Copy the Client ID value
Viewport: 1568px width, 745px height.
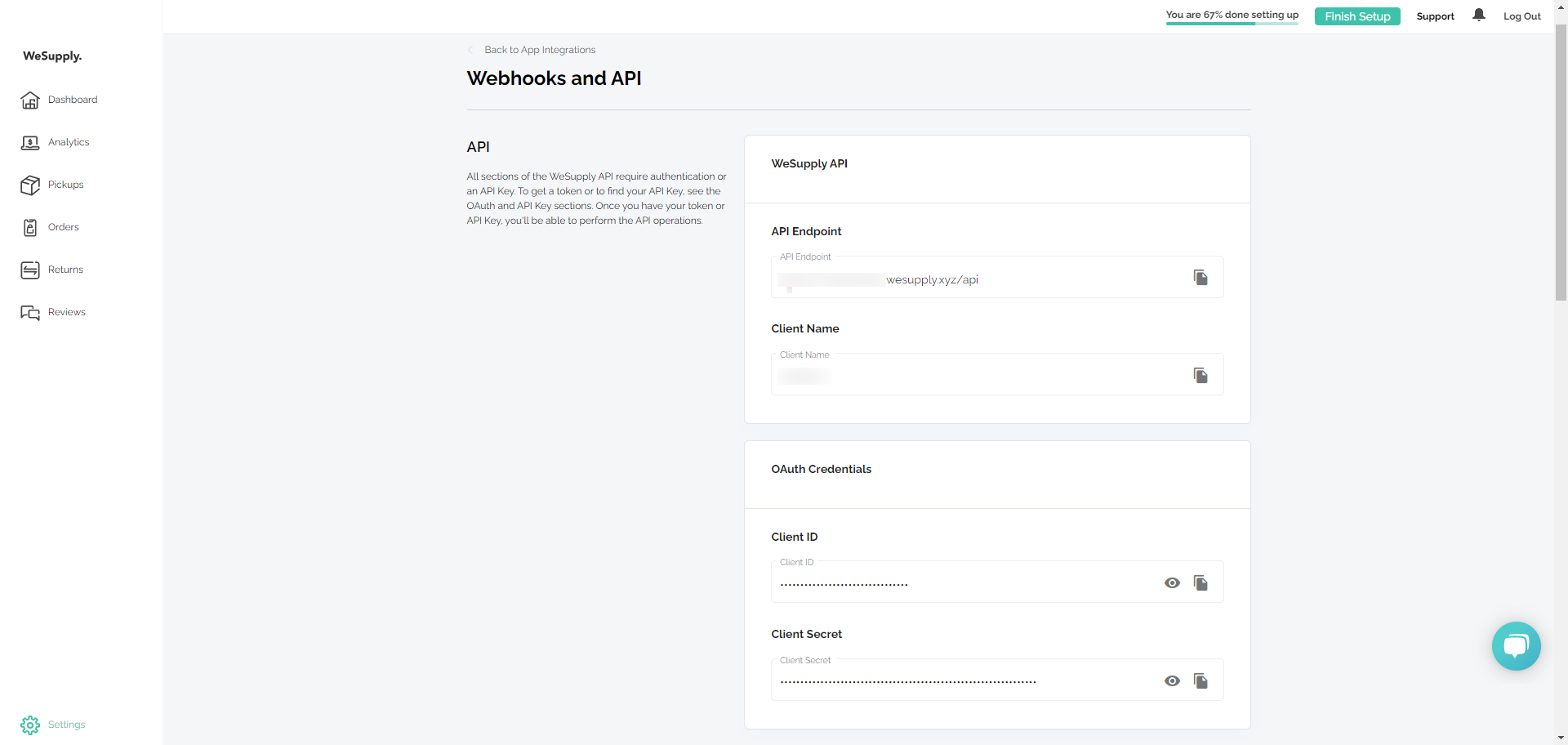[1200, 582]
